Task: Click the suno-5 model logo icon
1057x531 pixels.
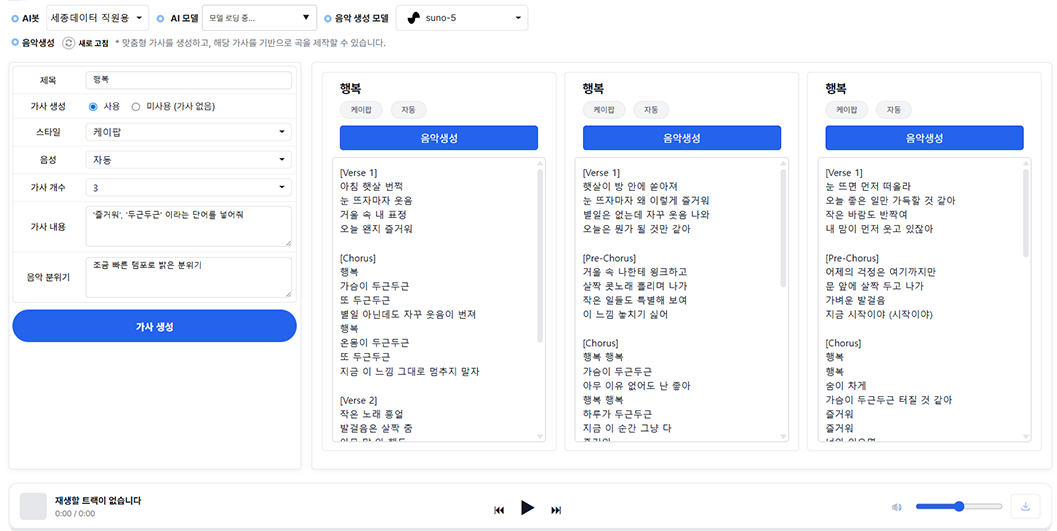Action: (x=414, y=18)
